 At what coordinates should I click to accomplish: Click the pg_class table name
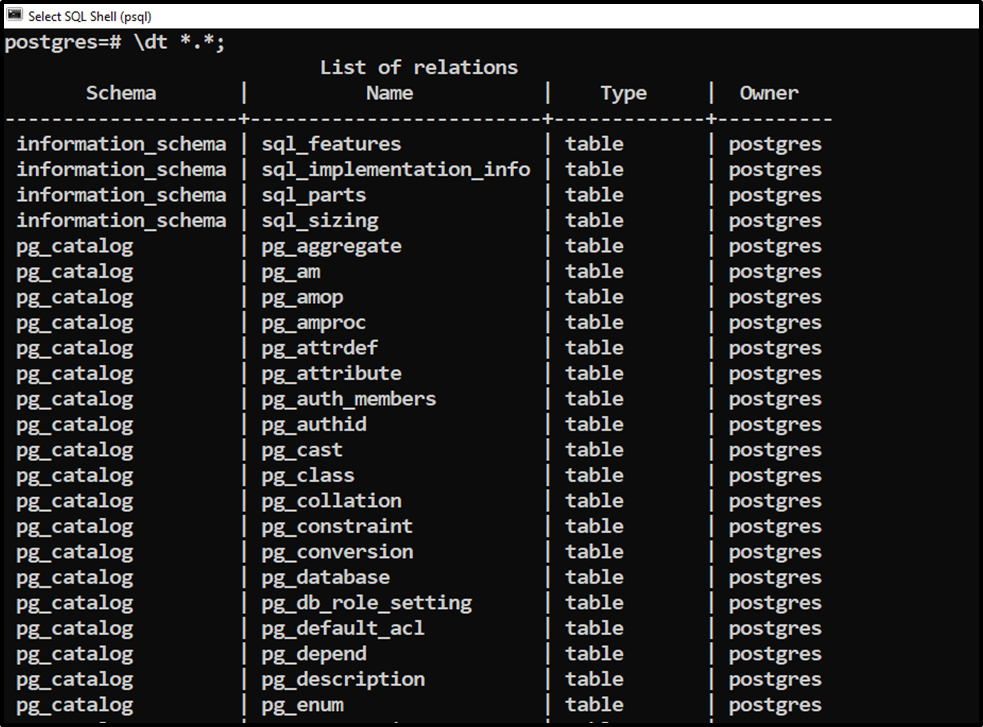tap(308, 476)
